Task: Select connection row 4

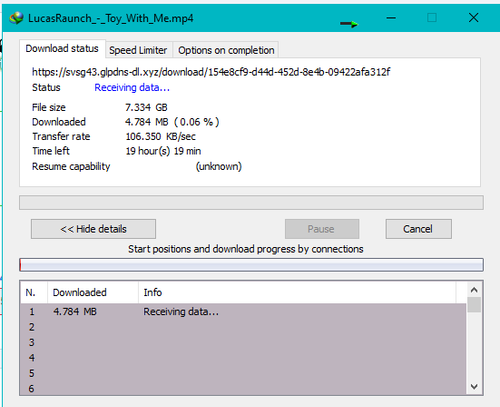Action: click(243, 358)
